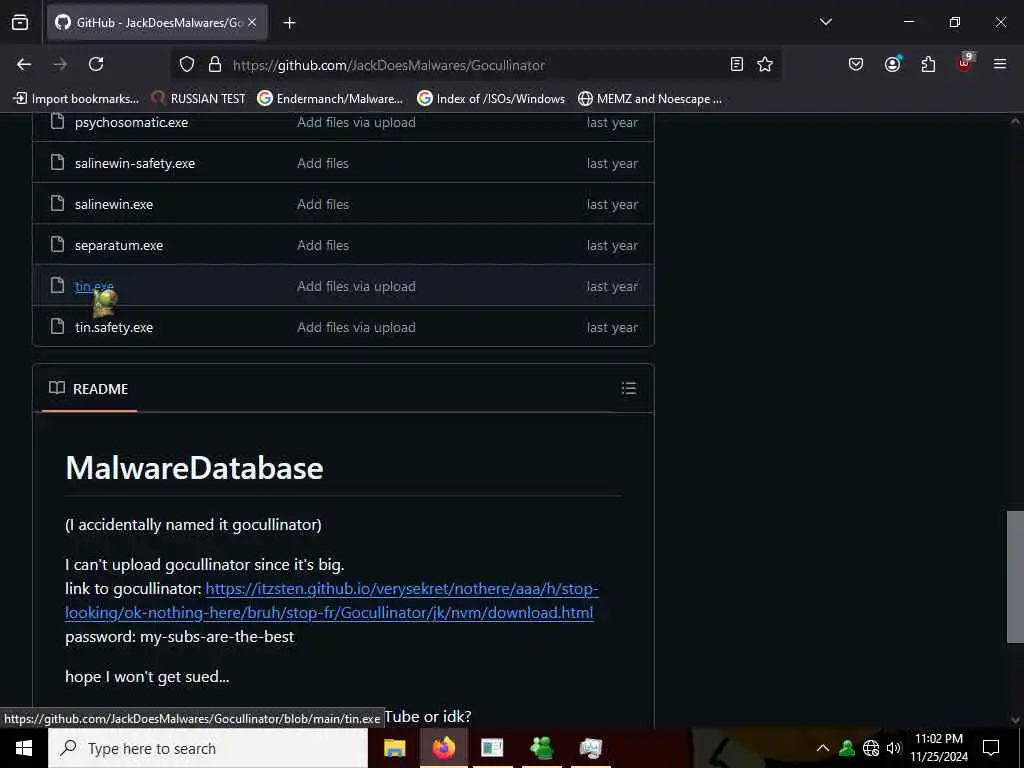Open the extensions puzzle icon
This screenshot has width=1024, height=768.
point(928,64)
